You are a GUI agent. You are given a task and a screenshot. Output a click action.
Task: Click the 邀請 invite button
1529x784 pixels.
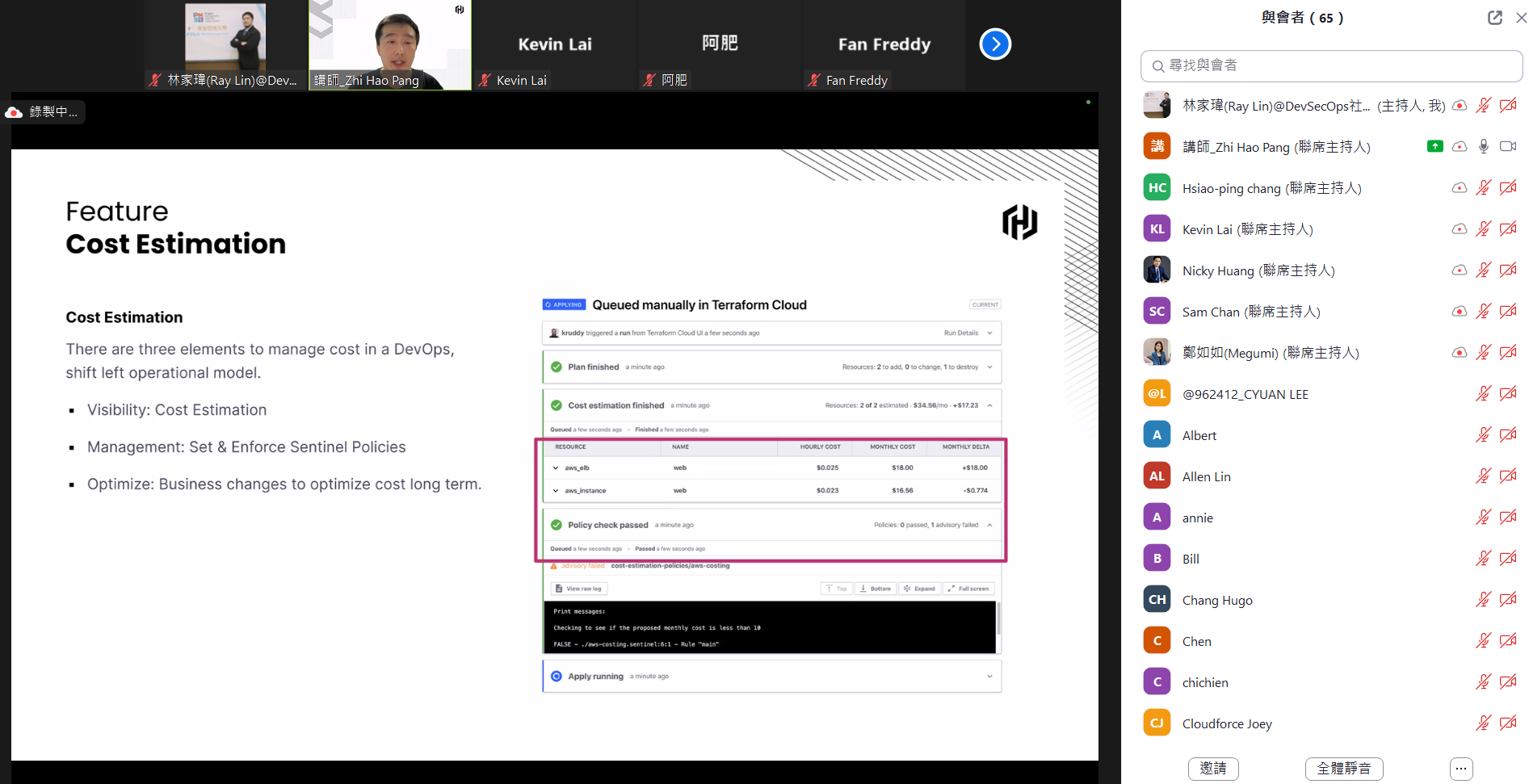click(x=1212, y=769)
